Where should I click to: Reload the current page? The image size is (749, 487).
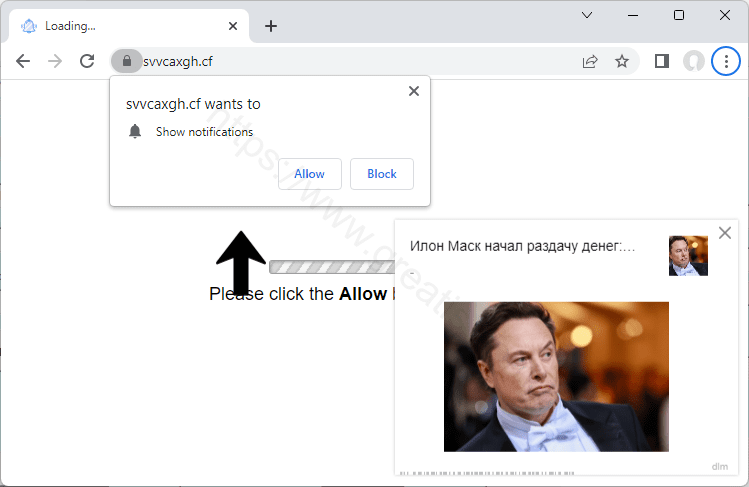click(87, 61)
